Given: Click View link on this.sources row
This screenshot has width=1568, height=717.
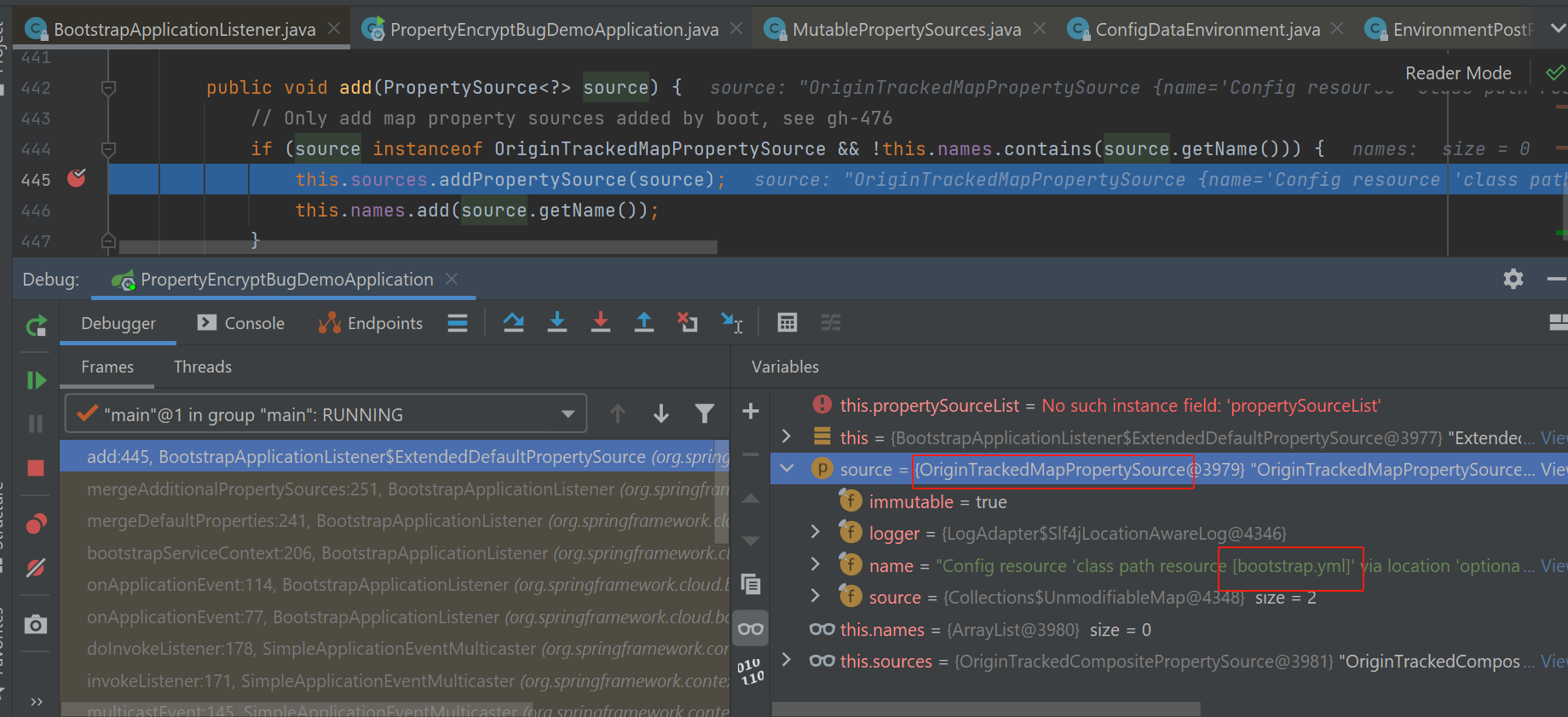Looking at the screenshot, I should click(1554, 662).
